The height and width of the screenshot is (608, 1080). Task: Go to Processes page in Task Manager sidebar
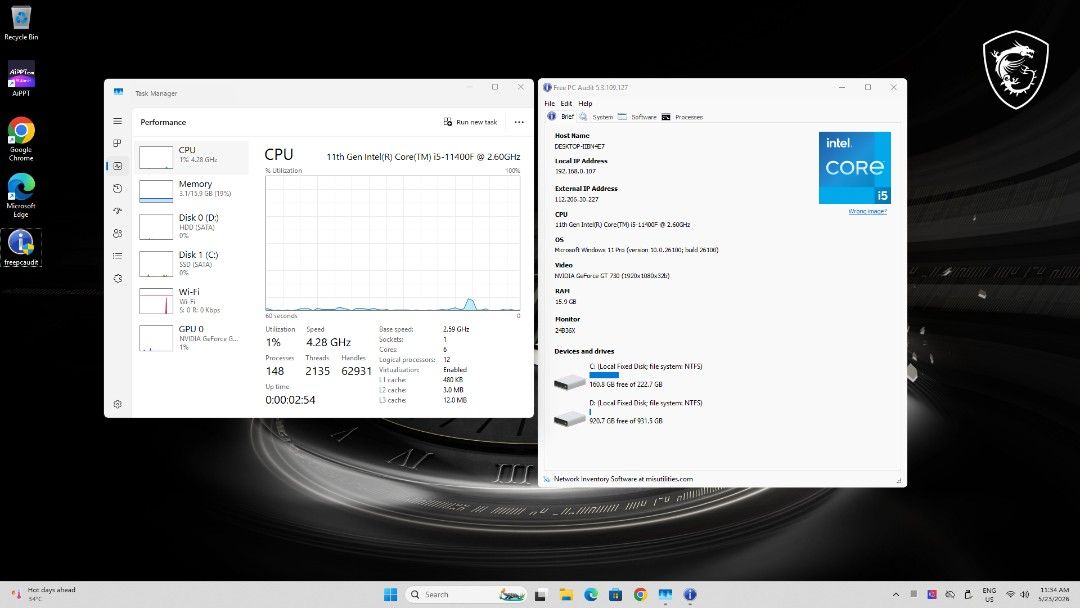pyautogui.click(x=118, y=143)
